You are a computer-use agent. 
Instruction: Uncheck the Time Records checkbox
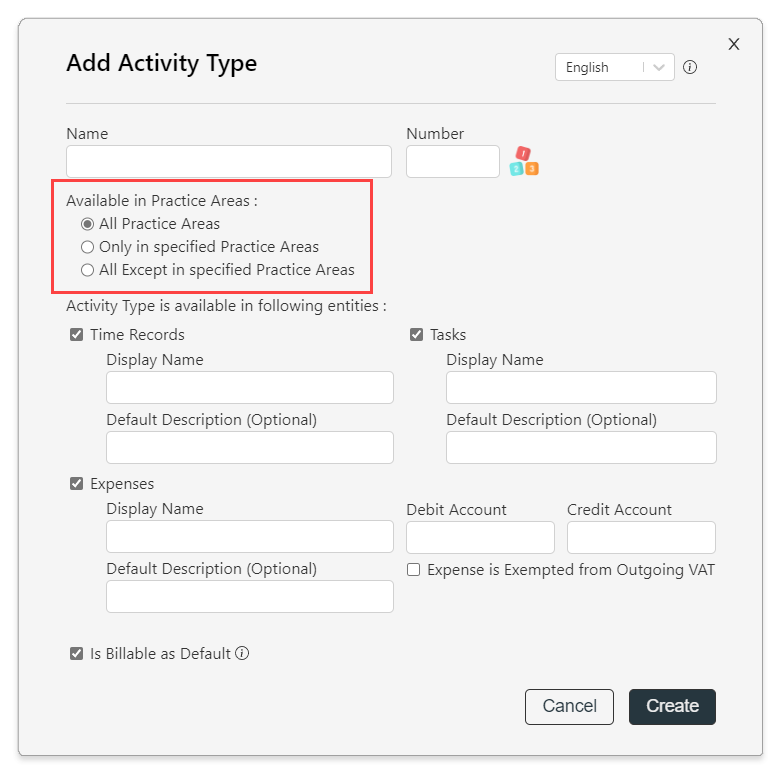point(77,334)
